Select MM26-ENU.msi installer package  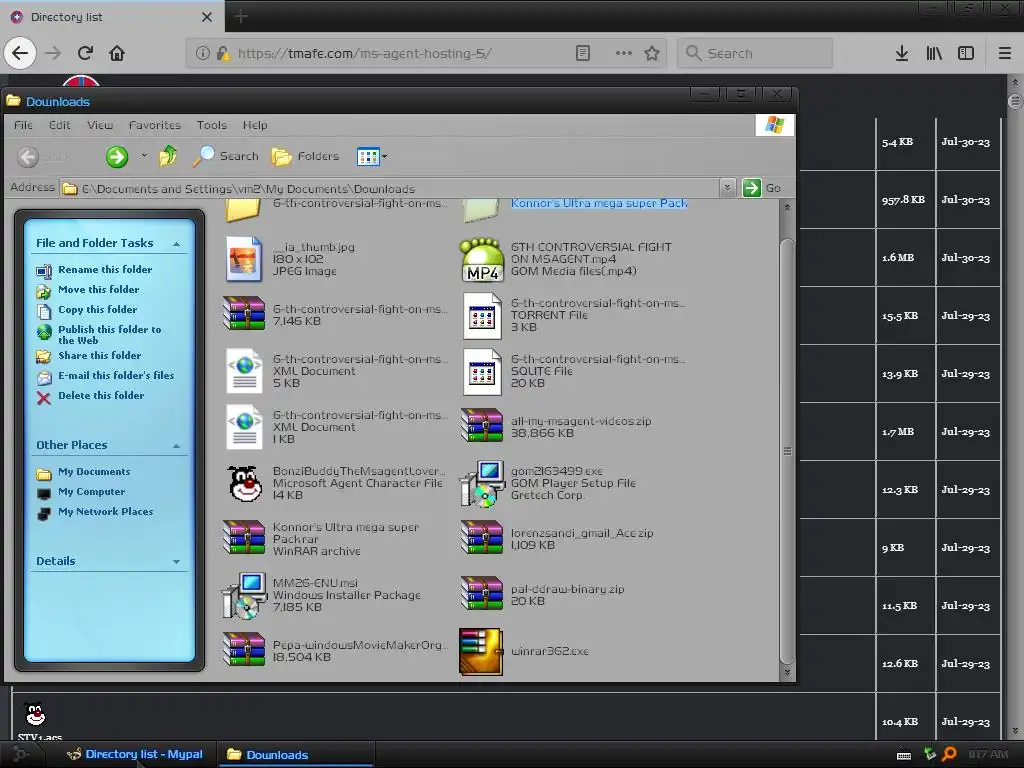pos(244,595)
